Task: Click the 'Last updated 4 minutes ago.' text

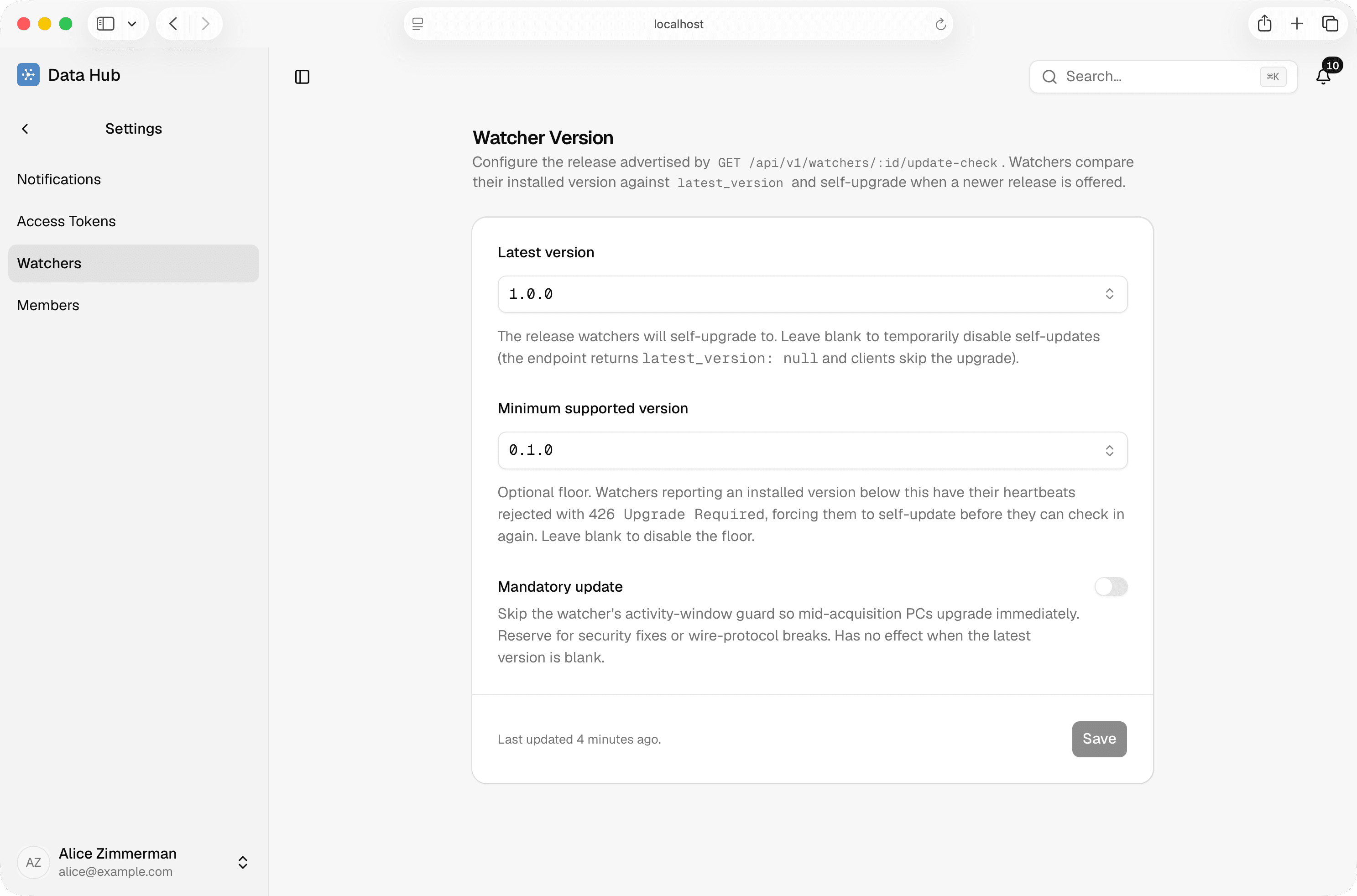Action: tap(579, 740)
